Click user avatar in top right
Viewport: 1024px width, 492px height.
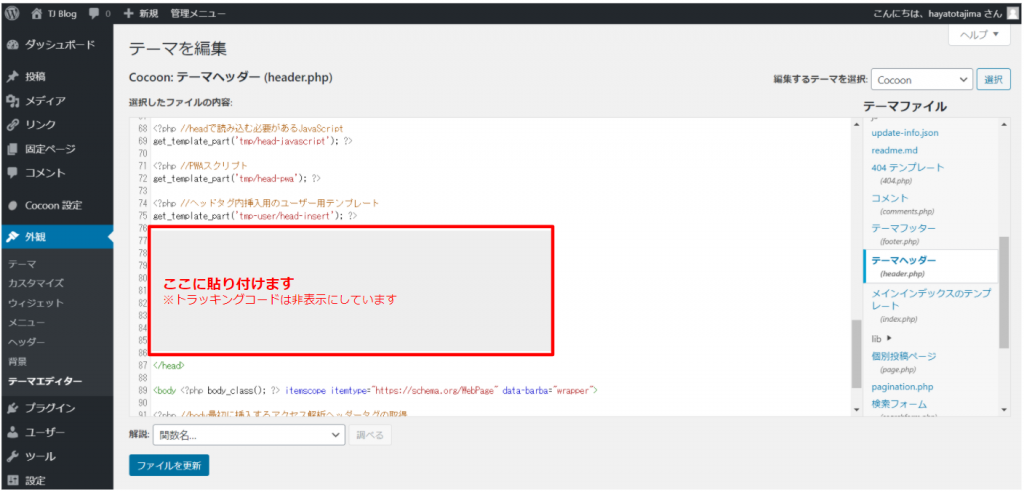[1012, 14]
